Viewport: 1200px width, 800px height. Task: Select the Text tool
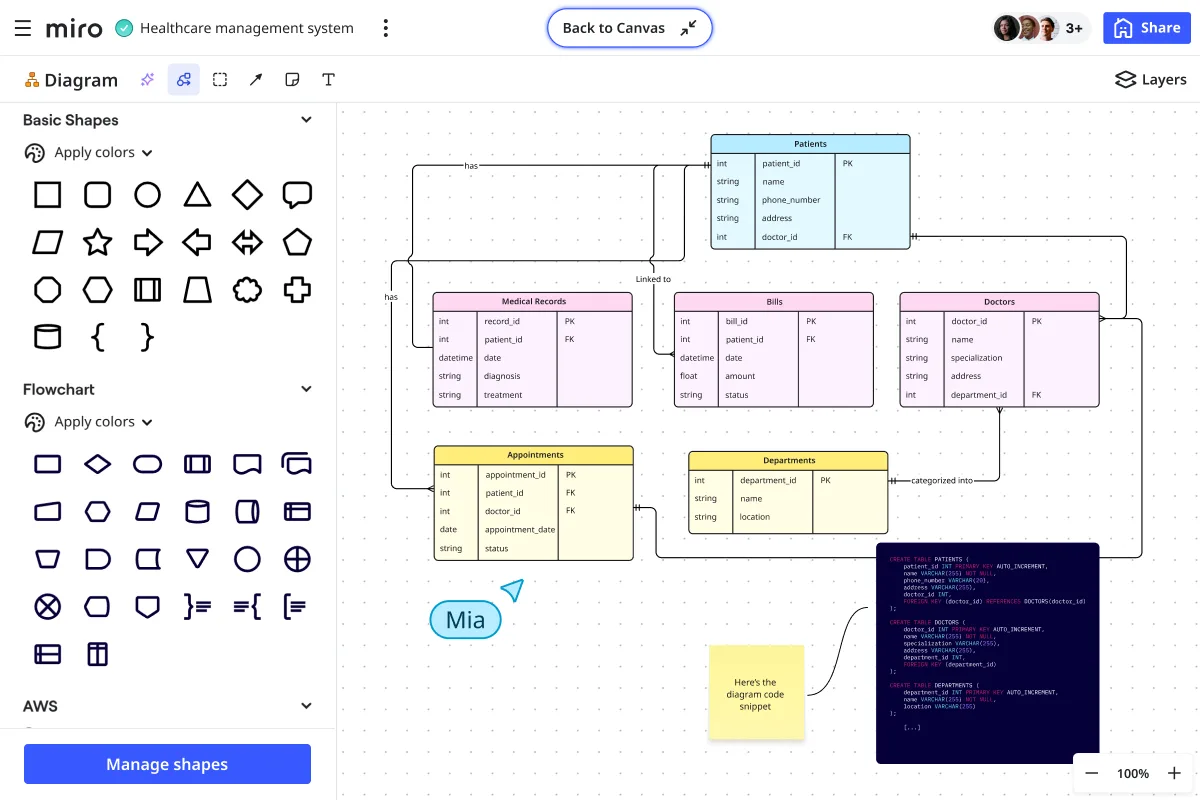tap(328, 80)
